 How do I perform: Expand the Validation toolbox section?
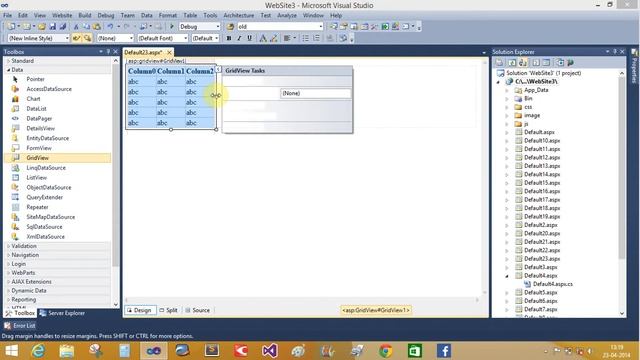[x=9, y=246]
